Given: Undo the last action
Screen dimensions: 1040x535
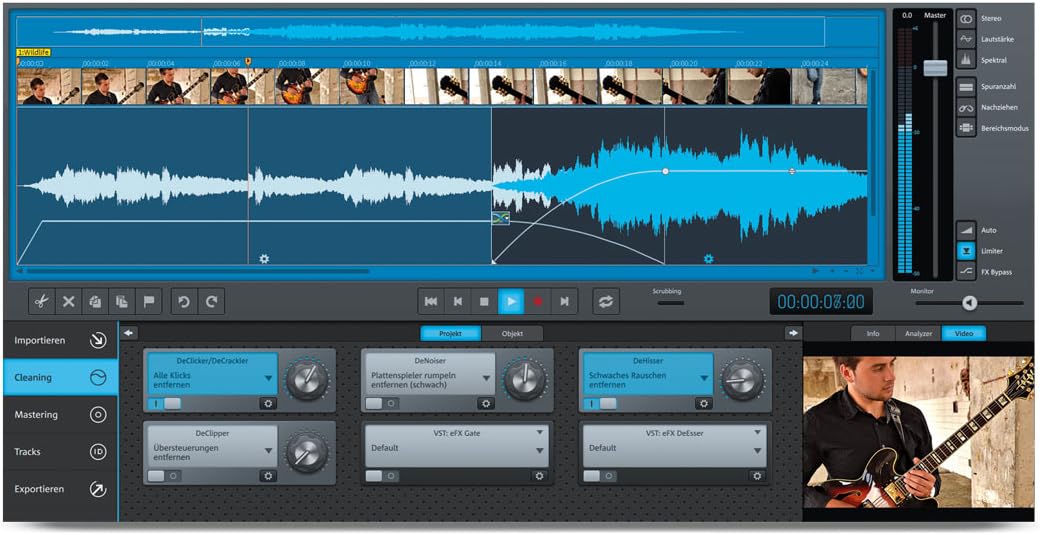Looking at the screenshot, I should point(184,302).
